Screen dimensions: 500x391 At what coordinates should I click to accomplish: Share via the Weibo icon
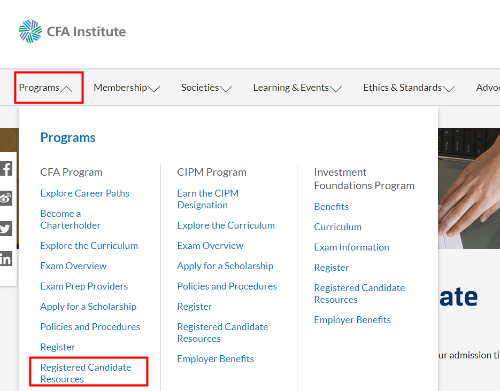(6, 198)
